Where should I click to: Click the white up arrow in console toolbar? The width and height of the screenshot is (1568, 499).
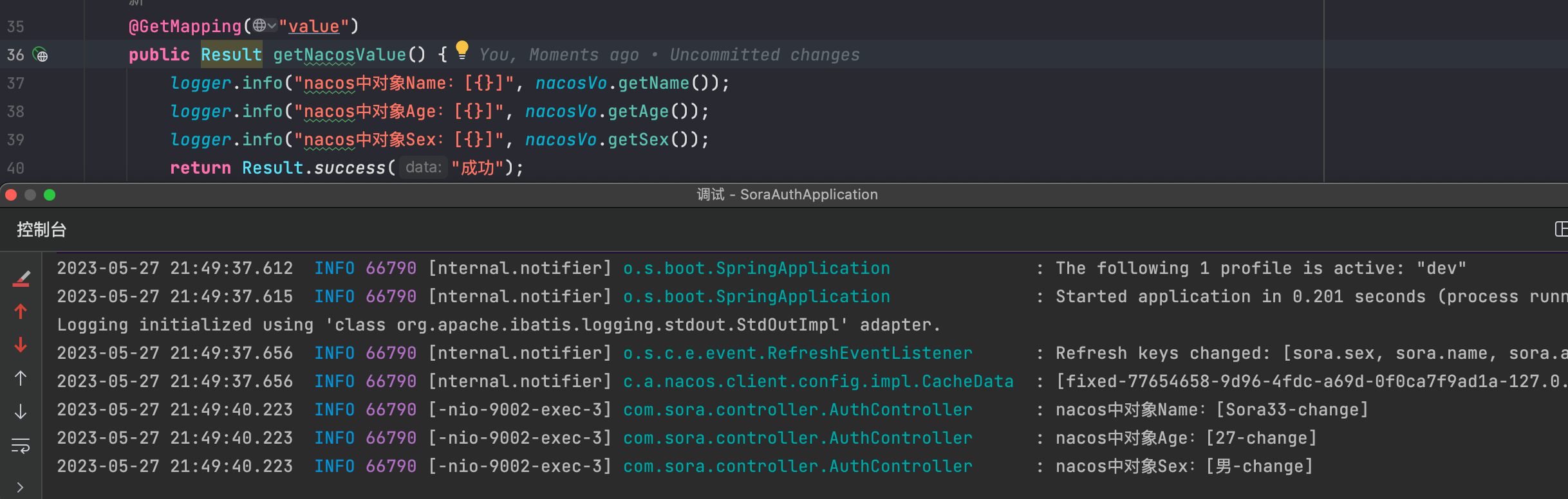tap(21, 379)
